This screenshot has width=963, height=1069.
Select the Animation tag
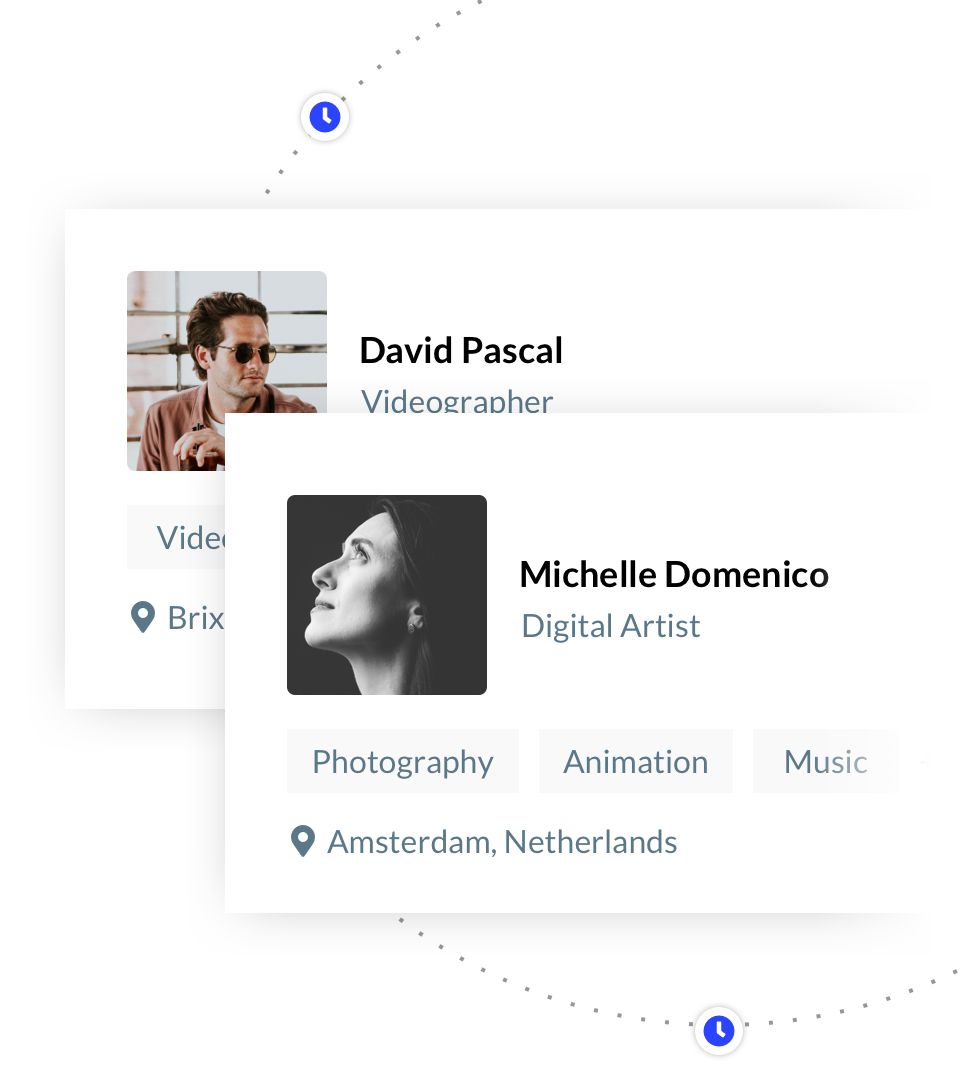tap(635, 761)
